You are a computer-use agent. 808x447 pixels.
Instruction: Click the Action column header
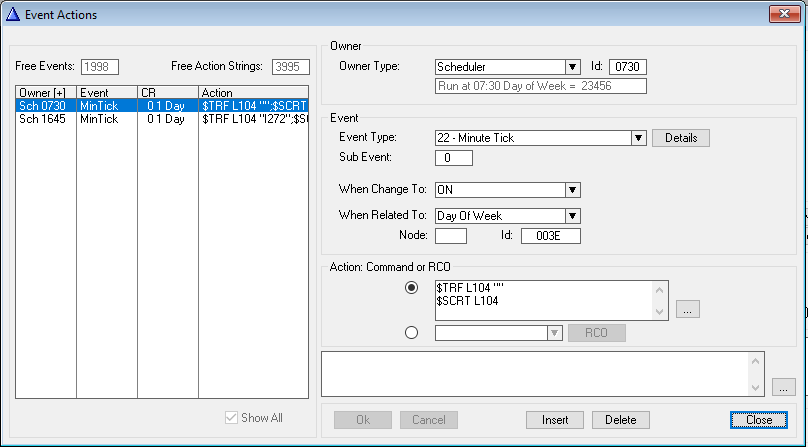coord(254,93)
